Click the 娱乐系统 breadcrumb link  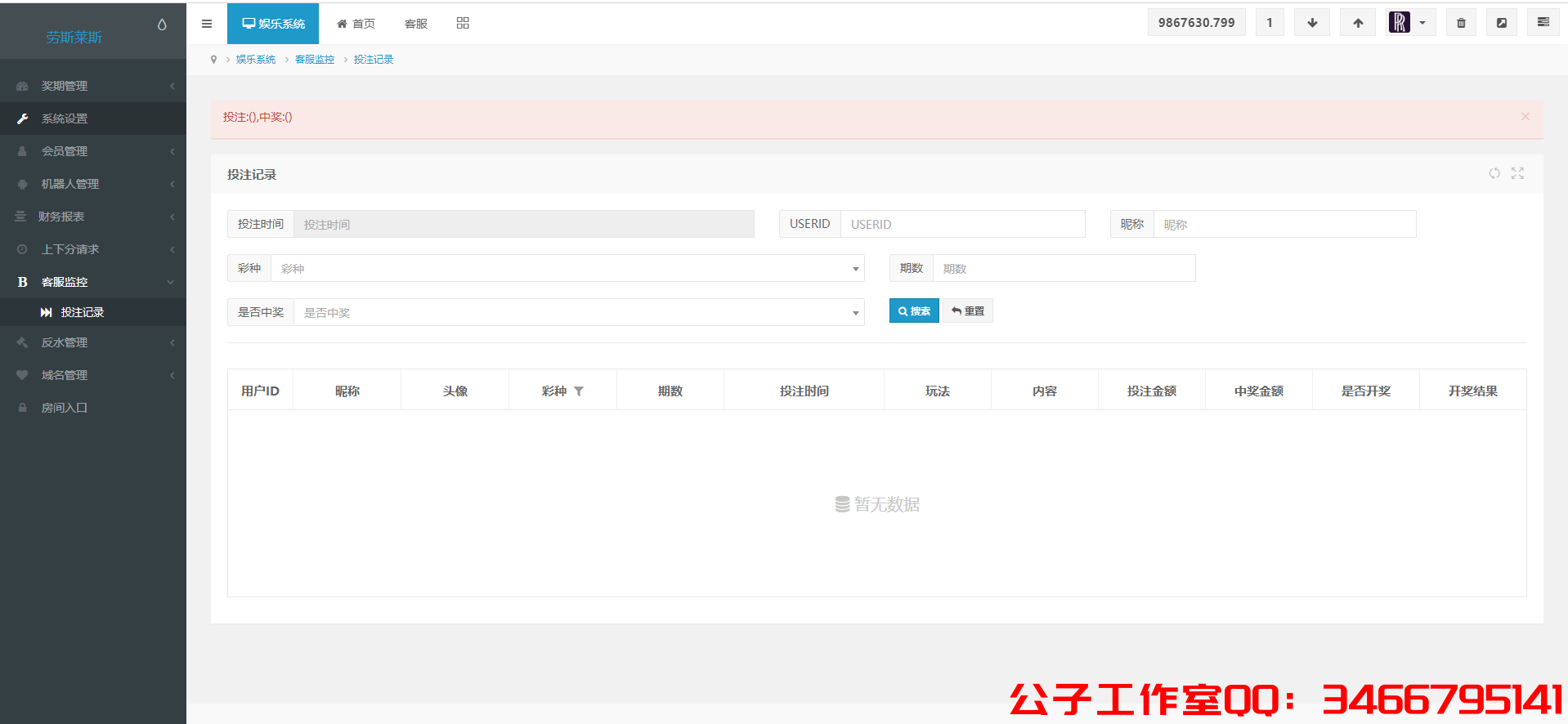(256, 60)
